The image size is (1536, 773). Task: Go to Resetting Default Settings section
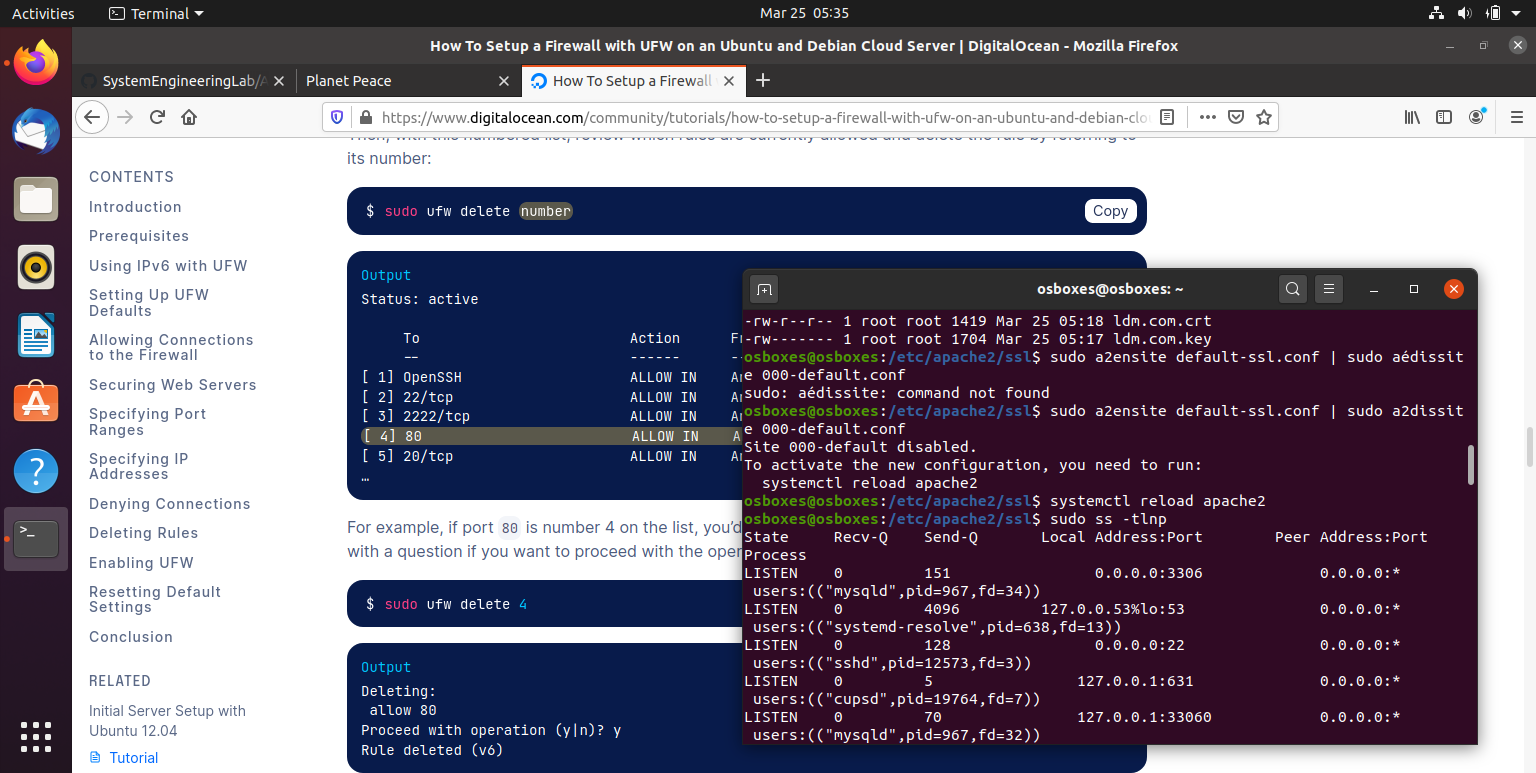coord(155,599)
